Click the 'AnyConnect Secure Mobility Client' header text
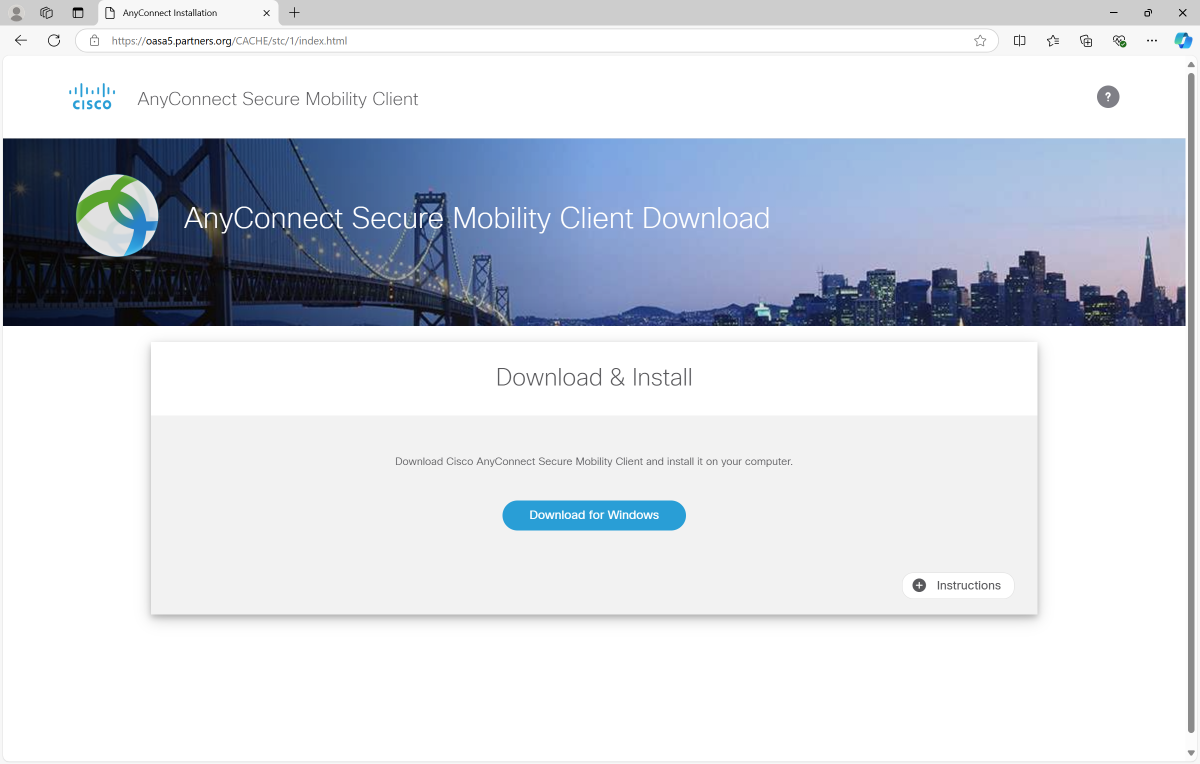Screen dimensions: 1200x764 point(278,99)
